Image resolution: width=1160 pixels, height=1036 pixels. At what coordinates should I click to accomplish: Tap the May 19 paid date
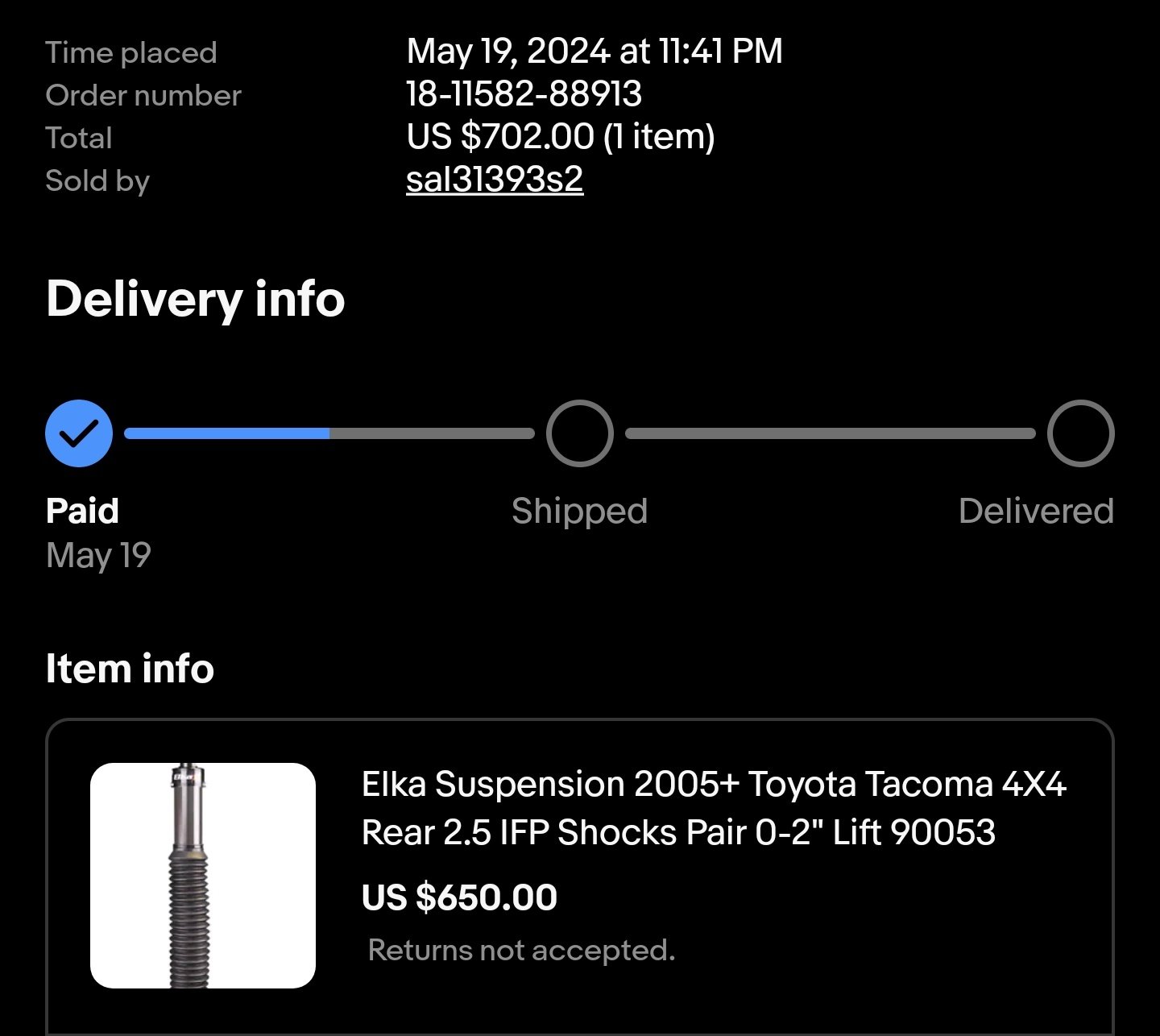[99, 555]
